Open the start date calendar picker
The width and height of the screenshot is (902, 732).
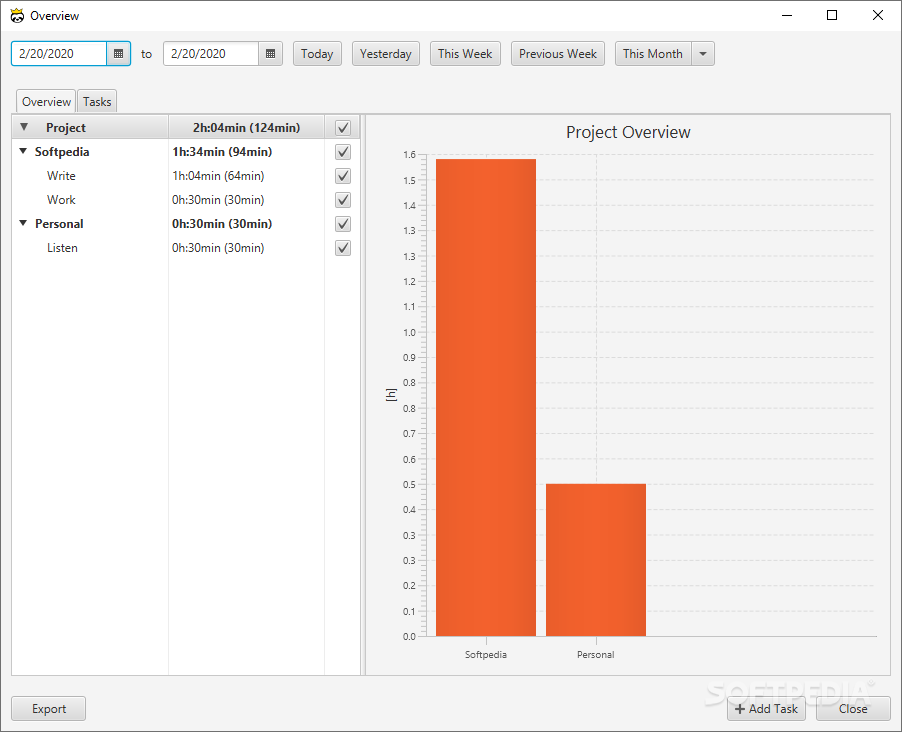point(119,54)
